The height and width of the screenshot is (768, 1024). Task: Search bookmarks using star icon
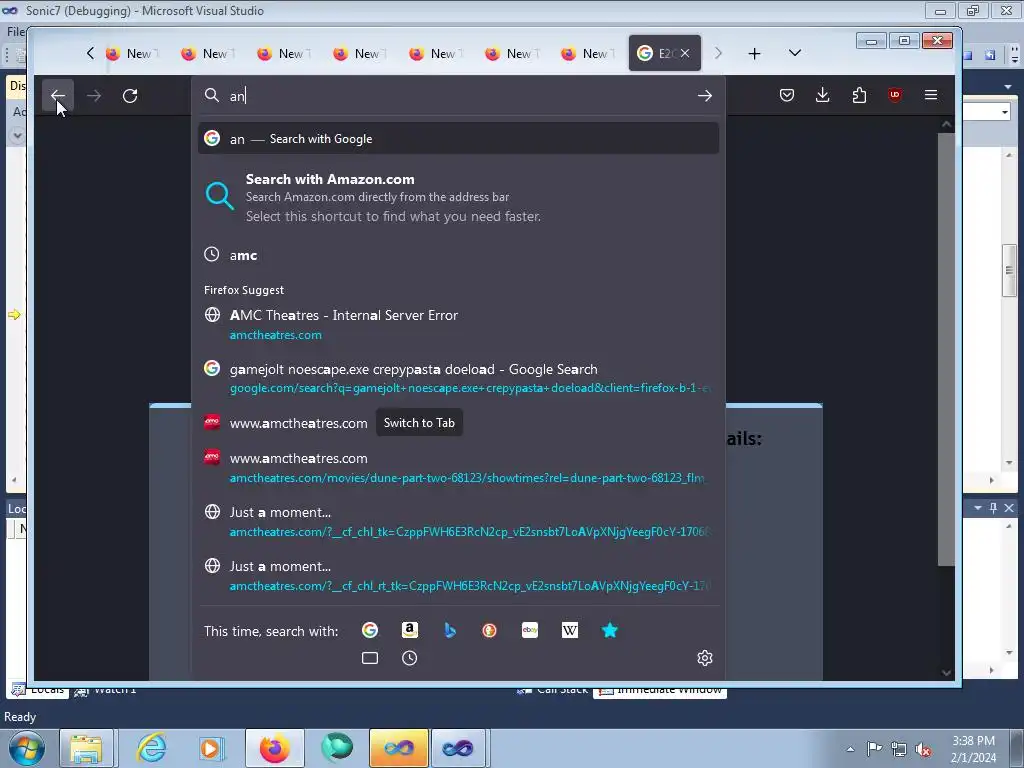pos(609,630)
